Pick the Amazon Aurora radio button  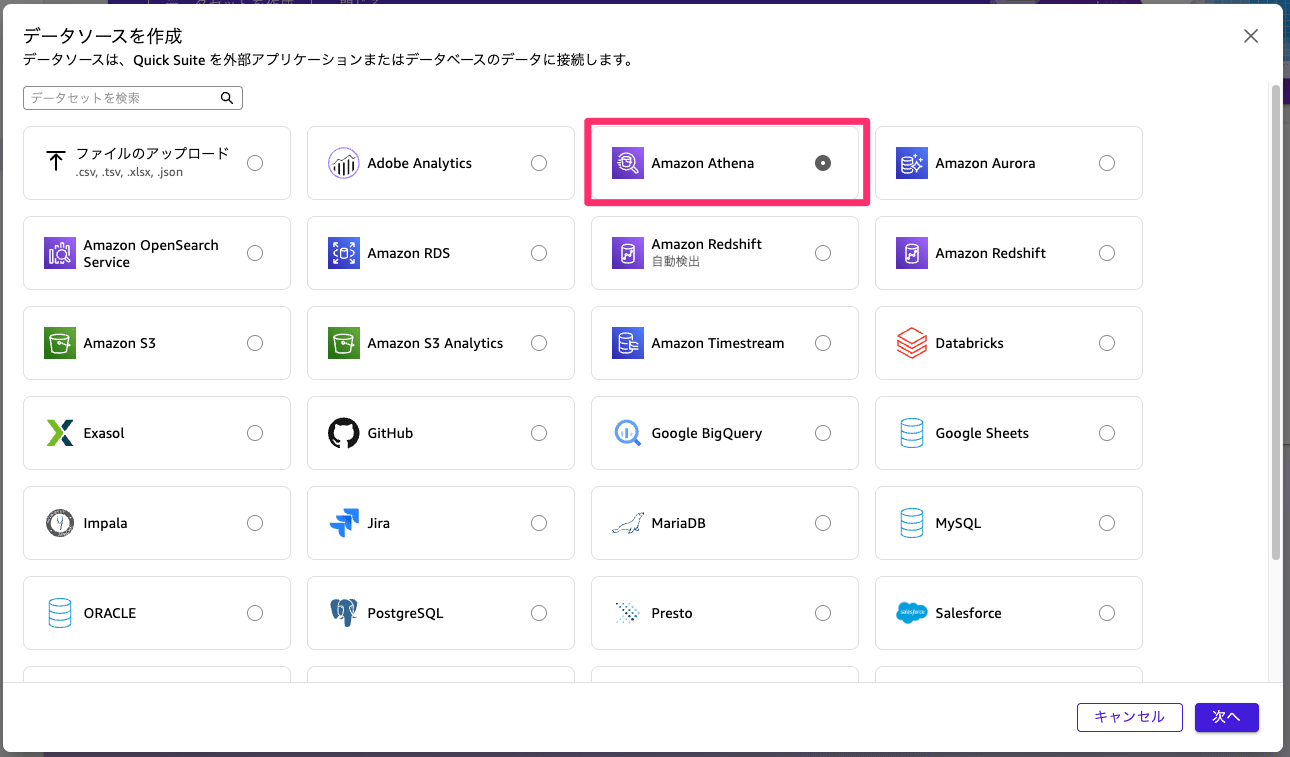(1106, 163)
